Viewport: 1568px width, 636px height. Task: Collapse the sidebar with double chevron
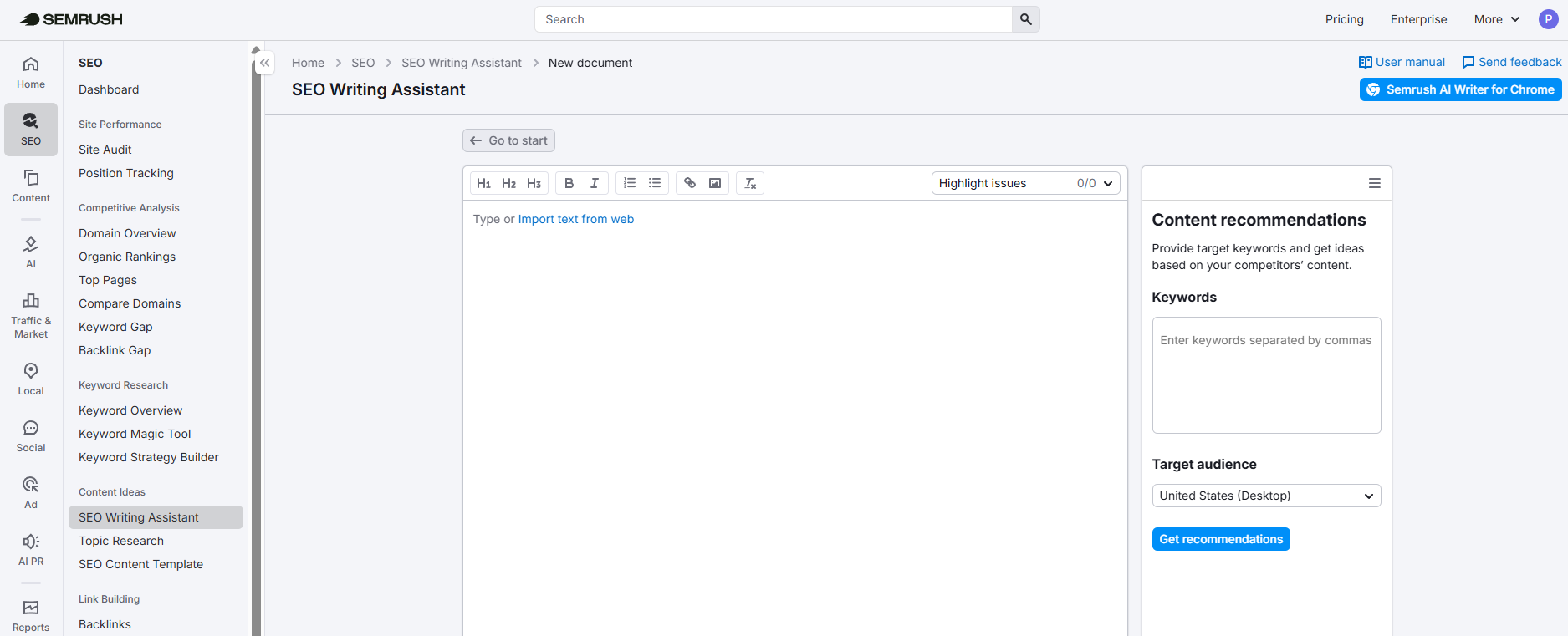(x=265, y=63)
